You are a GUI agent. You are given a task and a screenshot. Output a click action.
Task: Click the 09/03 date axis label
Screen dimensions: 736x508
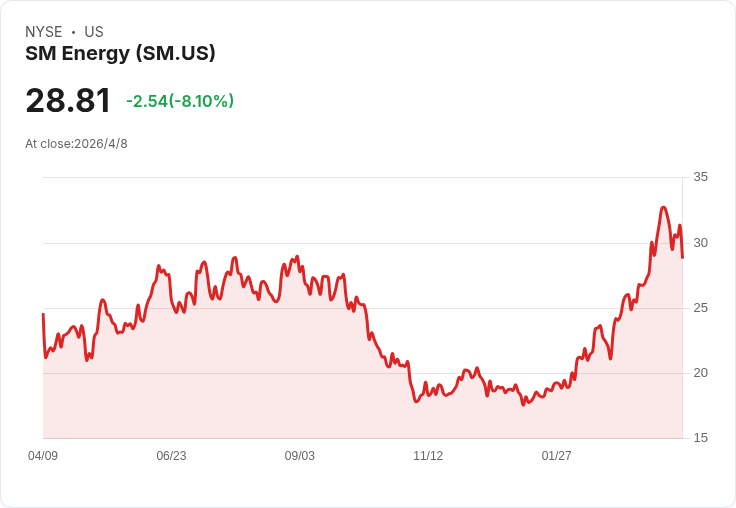299,455
